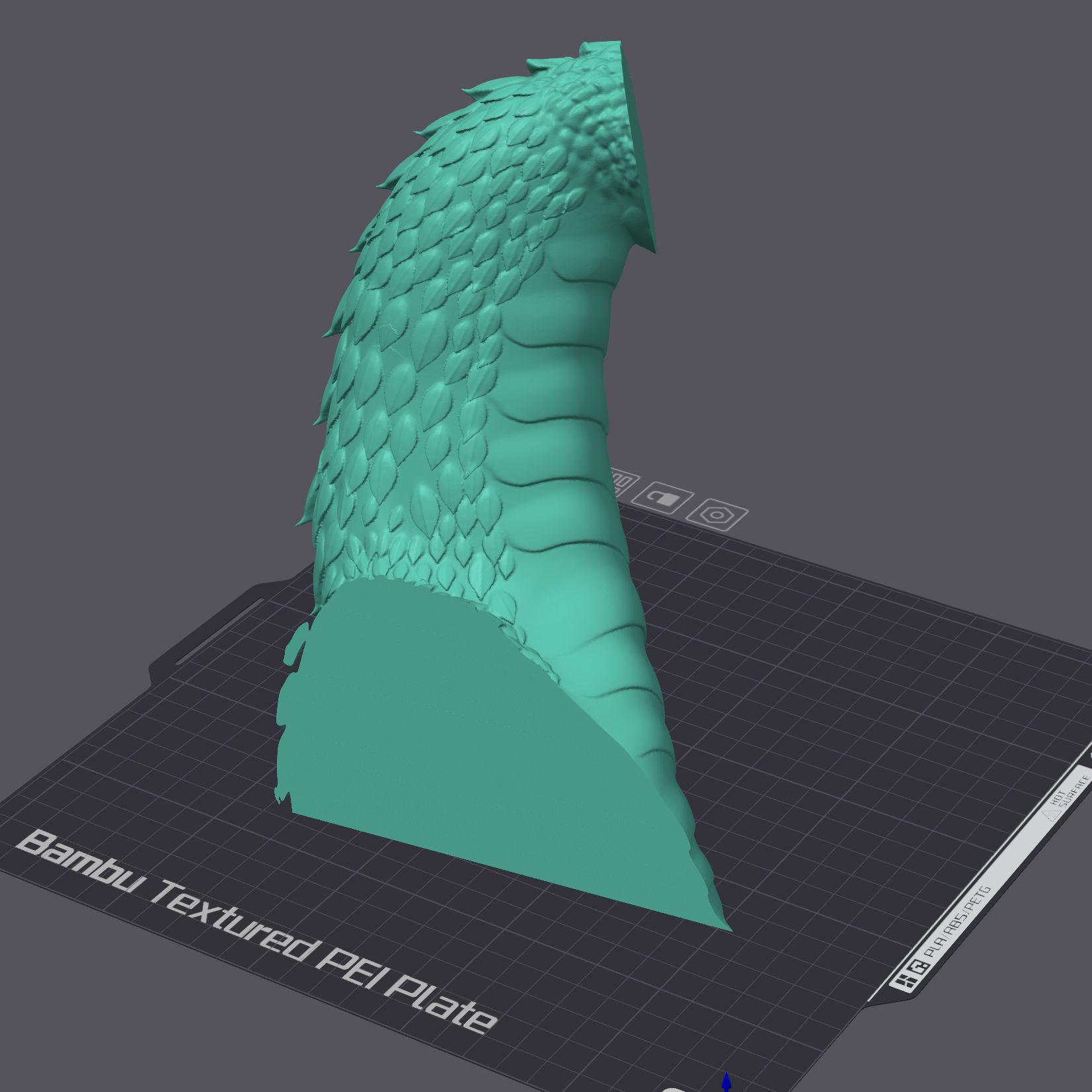Open plate settings hexagon icon

pyautogui.click(x=717, y=514)
